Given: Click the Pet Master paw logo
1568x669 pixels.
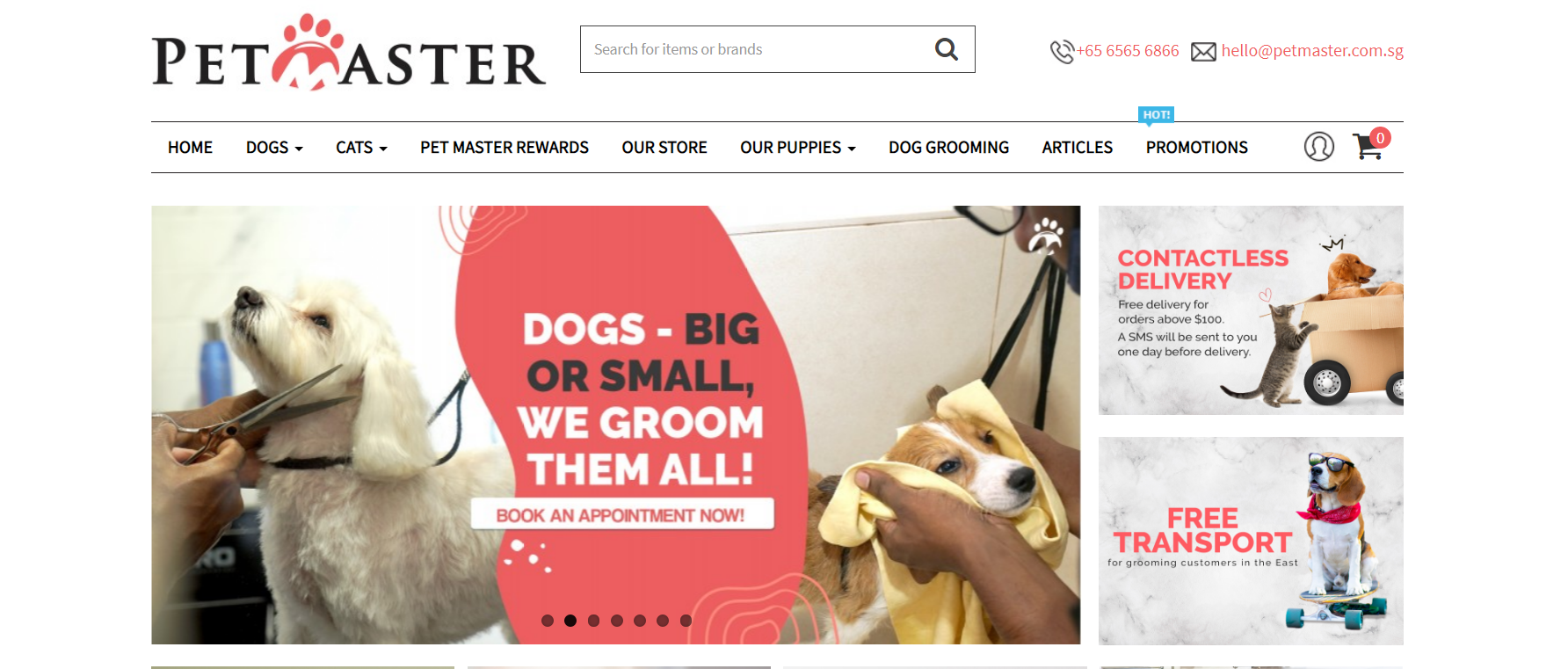Looking at the screenshot, I should pyautogui.click(x=349, y=53).
